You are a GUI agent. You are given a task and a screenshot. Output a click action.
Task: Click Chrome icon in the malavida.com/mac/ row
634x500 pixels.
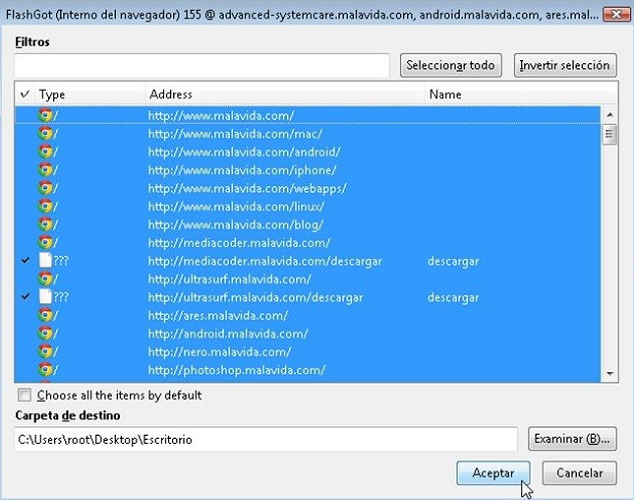pyautogui.click(x=45, y=133)
